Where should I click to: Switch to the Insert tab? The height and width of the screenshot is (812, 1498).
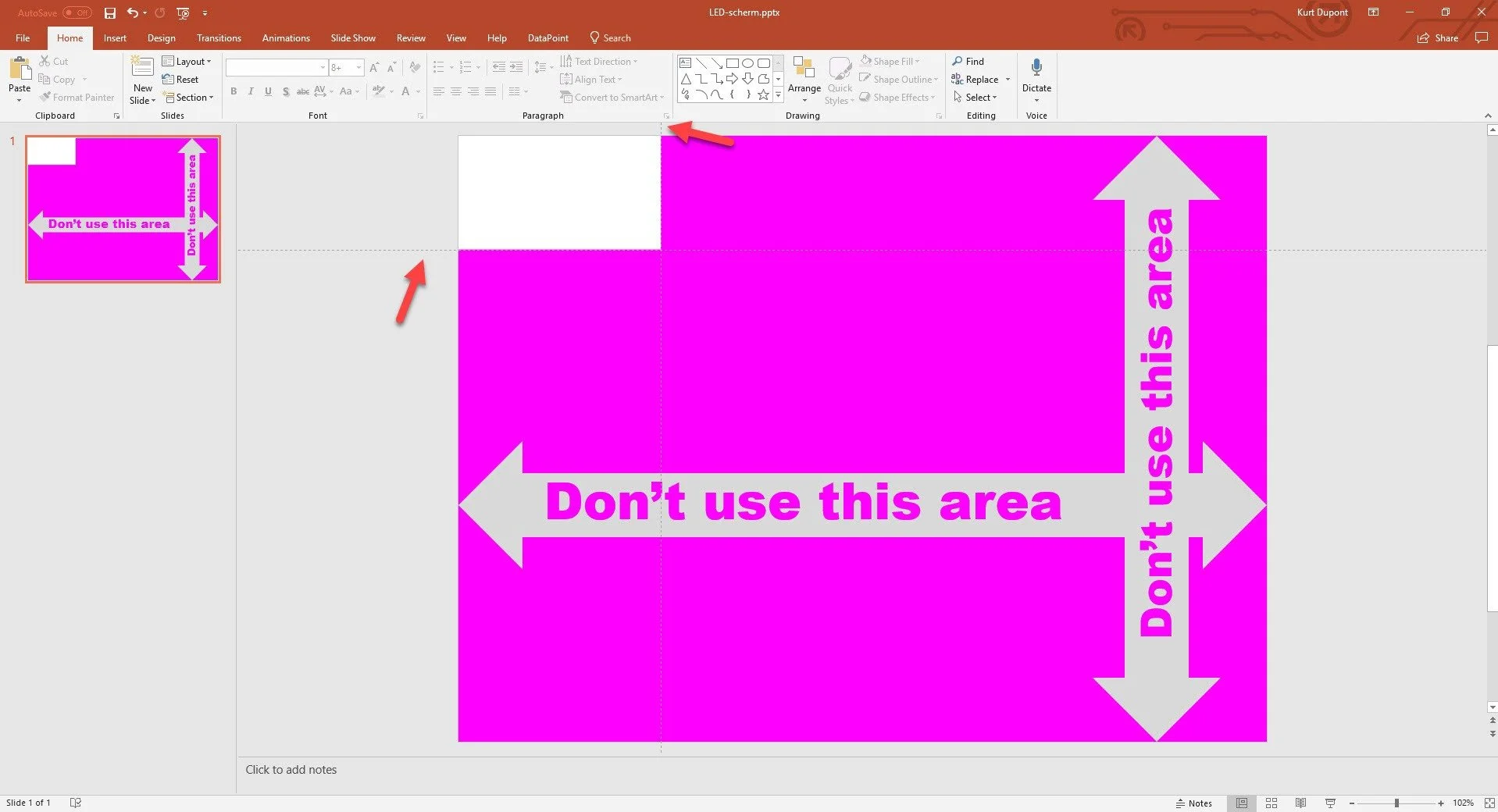115,37
